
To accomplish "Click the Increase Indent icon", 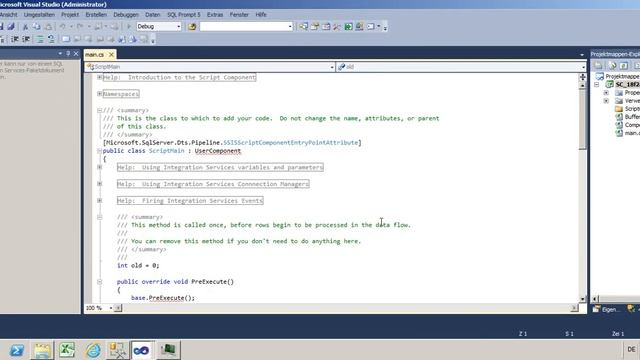I will (x=26, y=39).
